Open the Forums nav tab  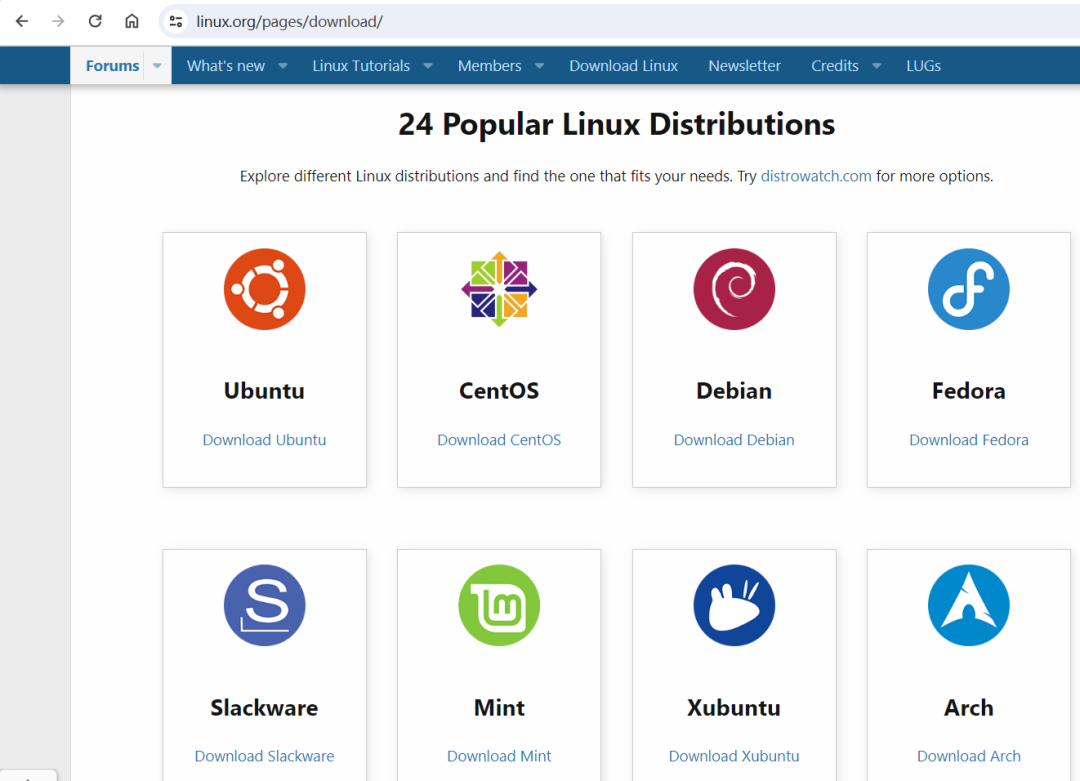[x=112, y=66]
